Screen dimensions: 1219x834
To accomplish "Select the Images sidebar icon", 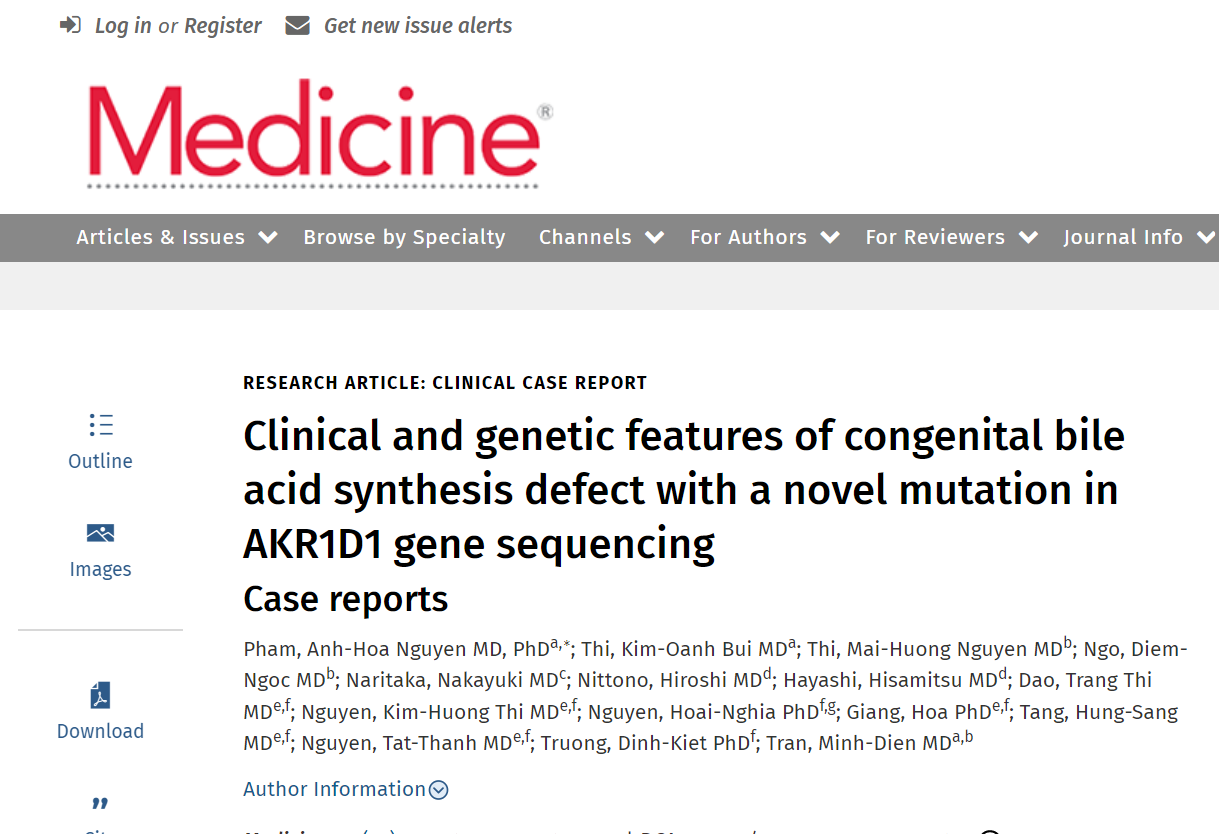I will tap(100, 533).
